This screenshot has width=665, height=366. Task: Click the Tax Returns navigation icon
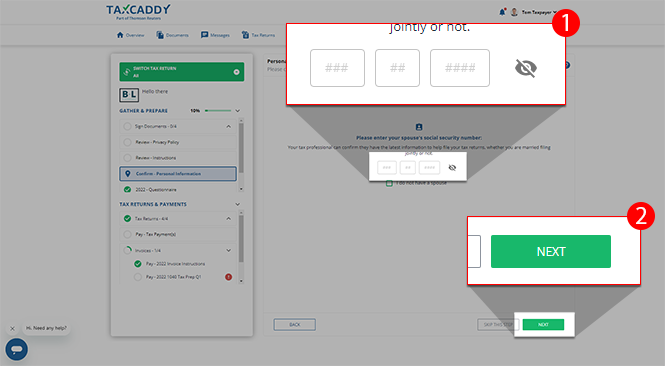tap(245, 35)
